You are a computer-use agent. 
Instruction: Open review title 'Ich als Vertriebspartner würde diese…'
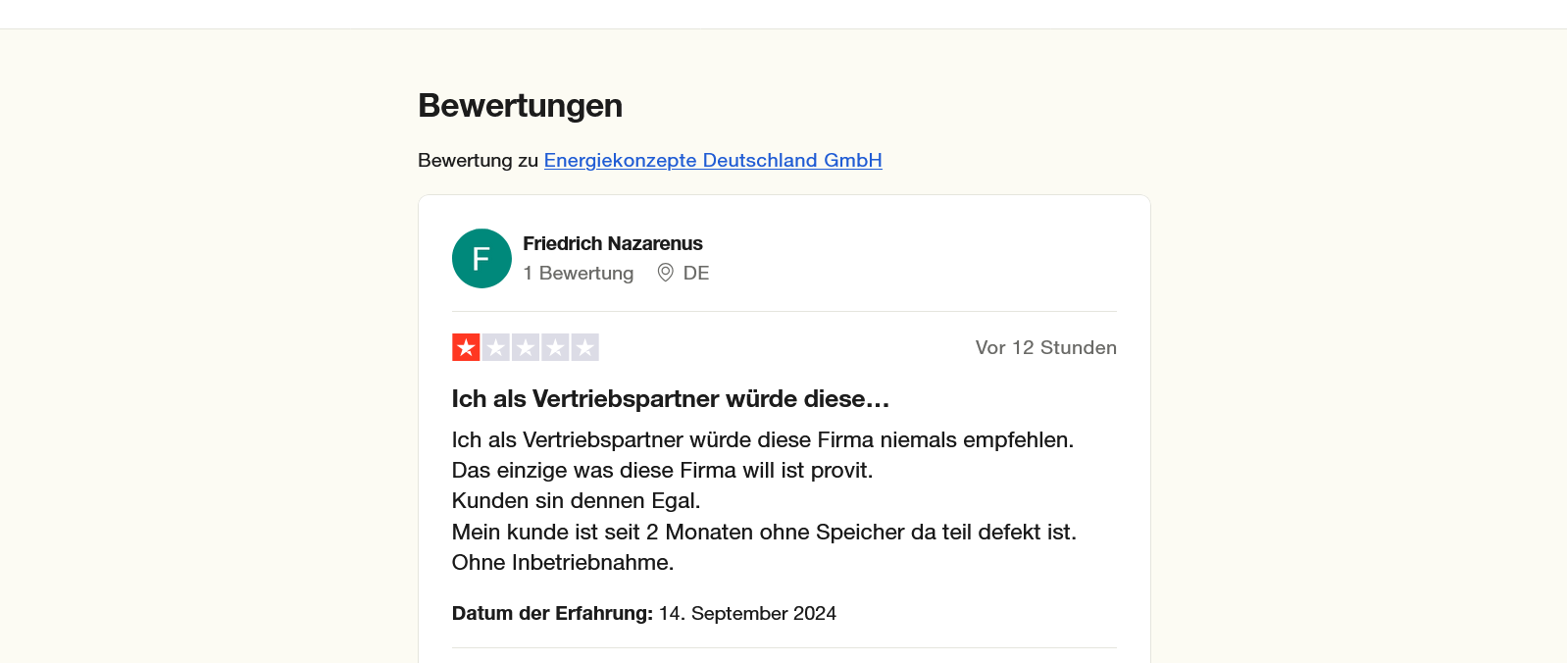click(670, 399)
